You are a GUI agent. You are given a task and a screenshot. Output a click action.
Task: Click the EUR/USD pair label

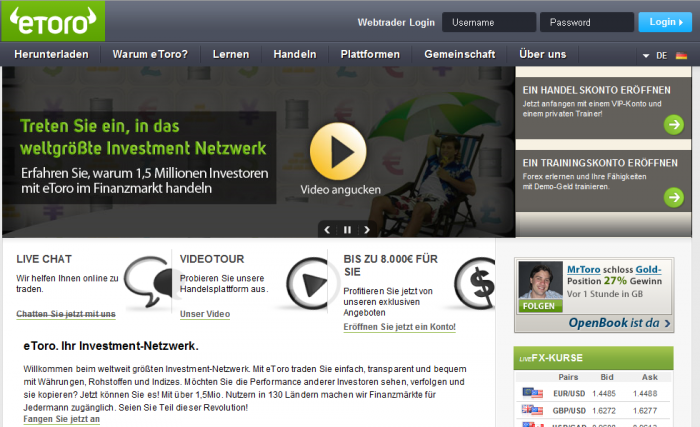point(569,394)
